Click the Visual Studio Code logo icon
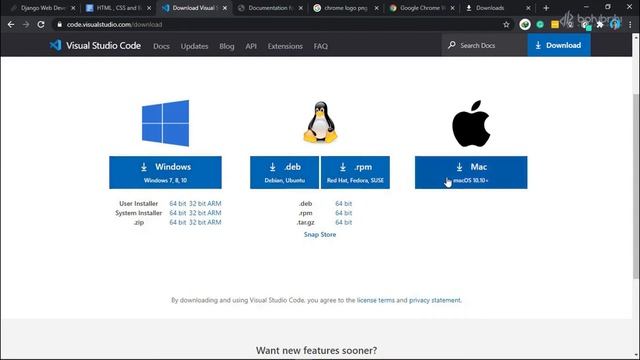 (56, 45)
